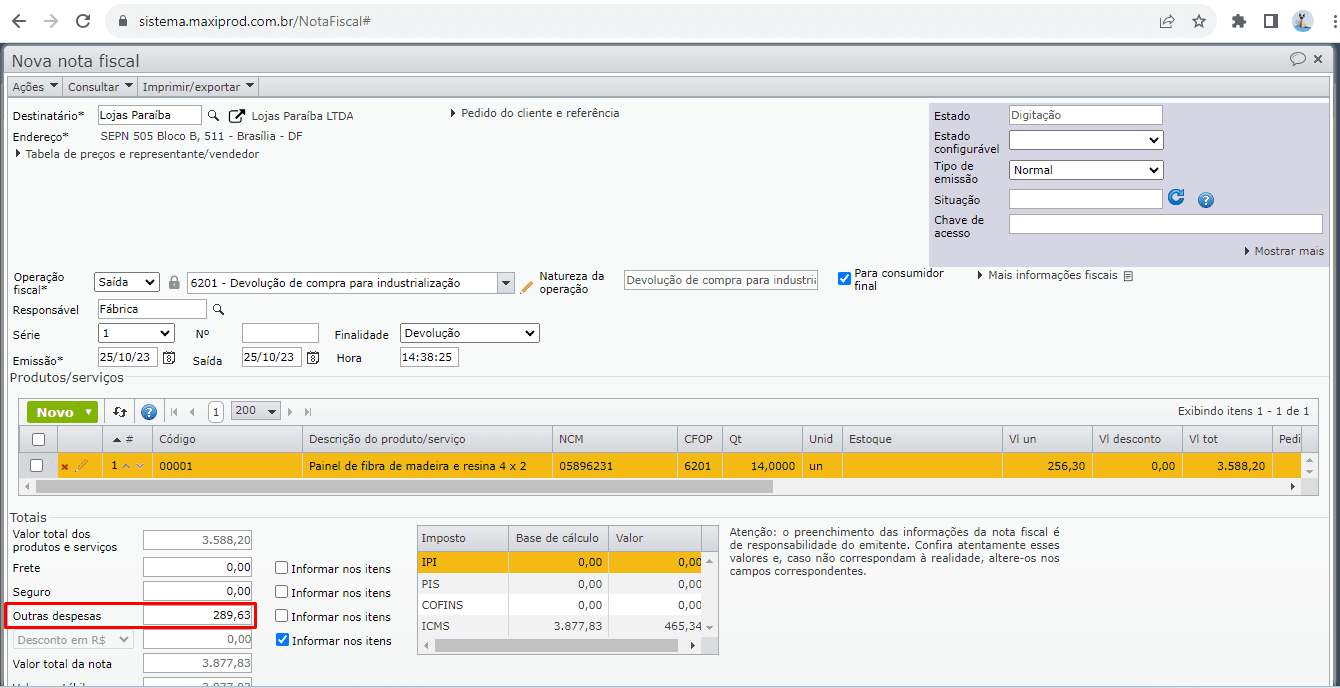Click the refresh icon in products grid toolbar
This screenshot has width=1340, height=688.
coord(120,412)
